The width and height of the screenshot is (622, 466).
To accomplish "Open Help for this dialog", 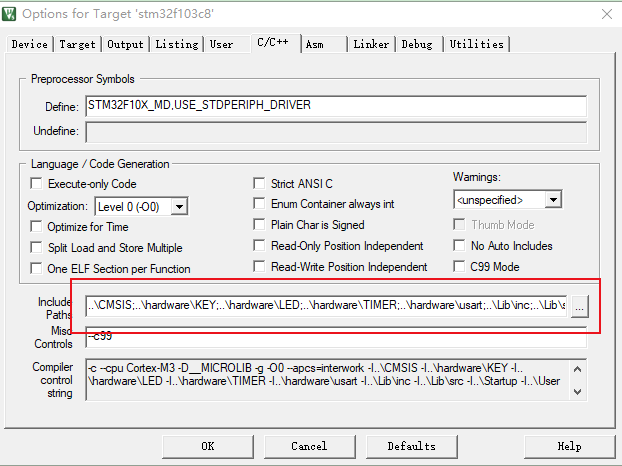I will point(569,447).
